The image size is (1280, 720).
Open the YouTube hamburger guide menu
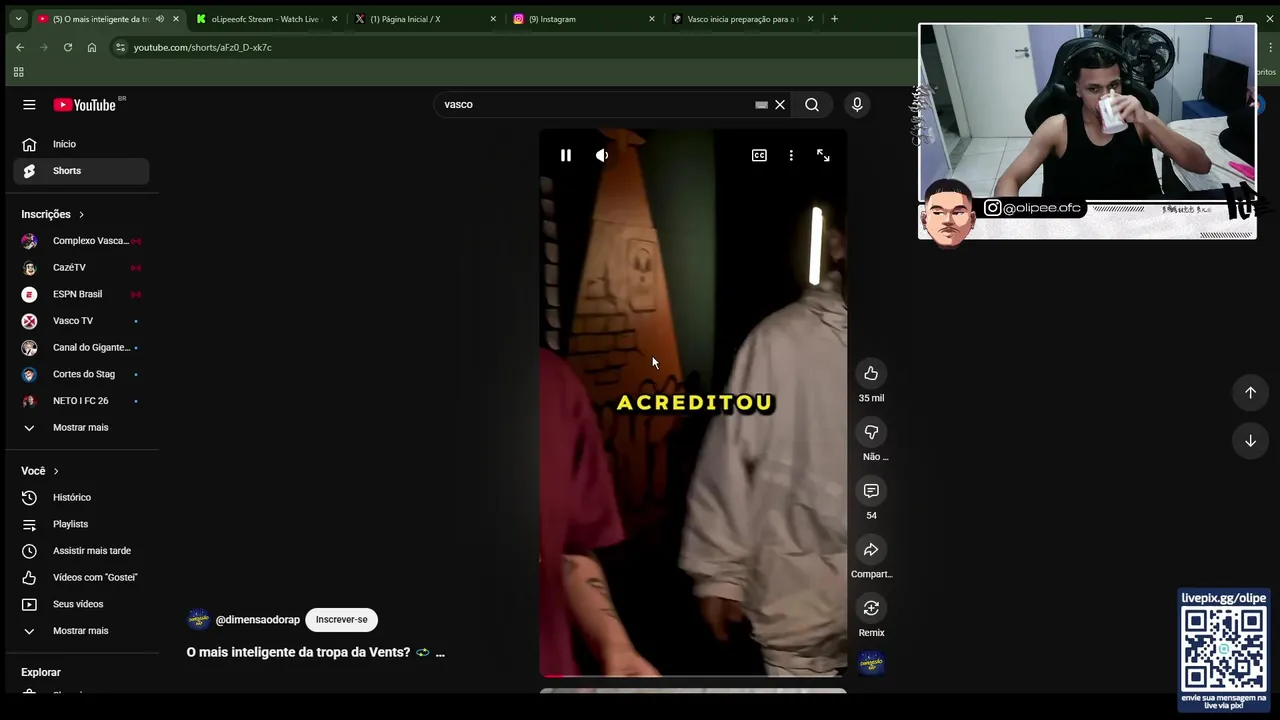(x=29, y=104)
